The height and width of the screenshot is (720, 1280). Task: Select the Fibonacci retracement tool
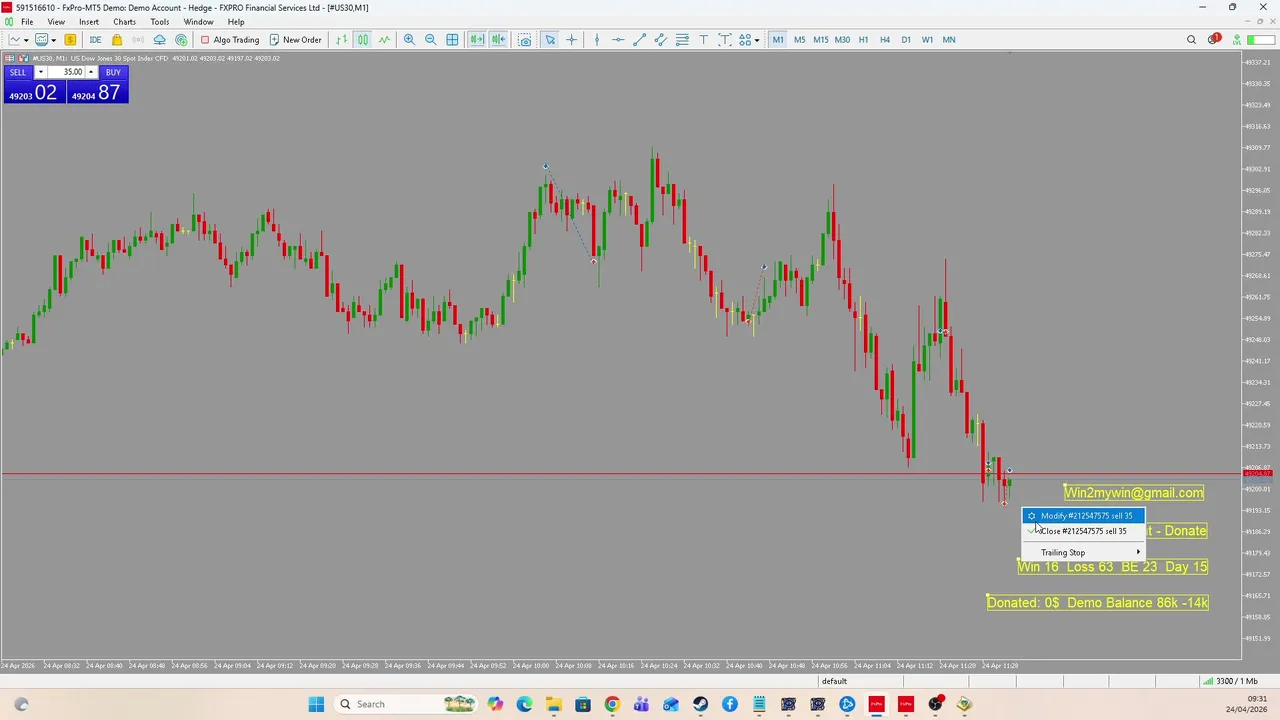(x=682, y=40)
